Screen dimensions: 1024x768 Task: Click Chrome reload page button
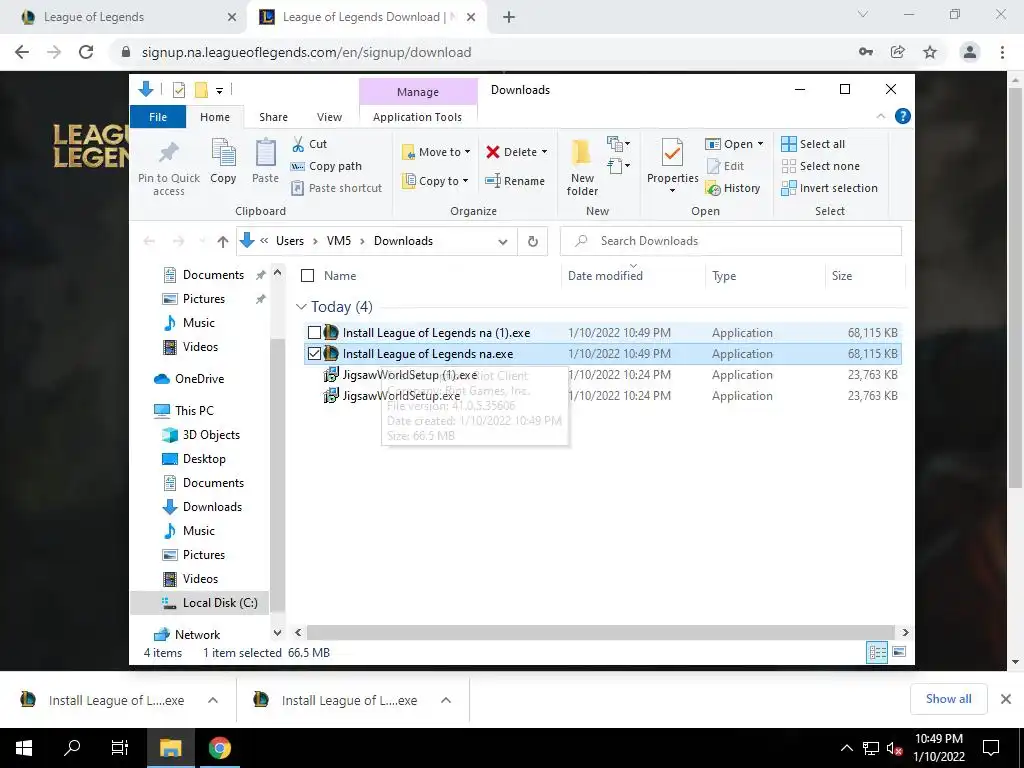tap(86, 52)
